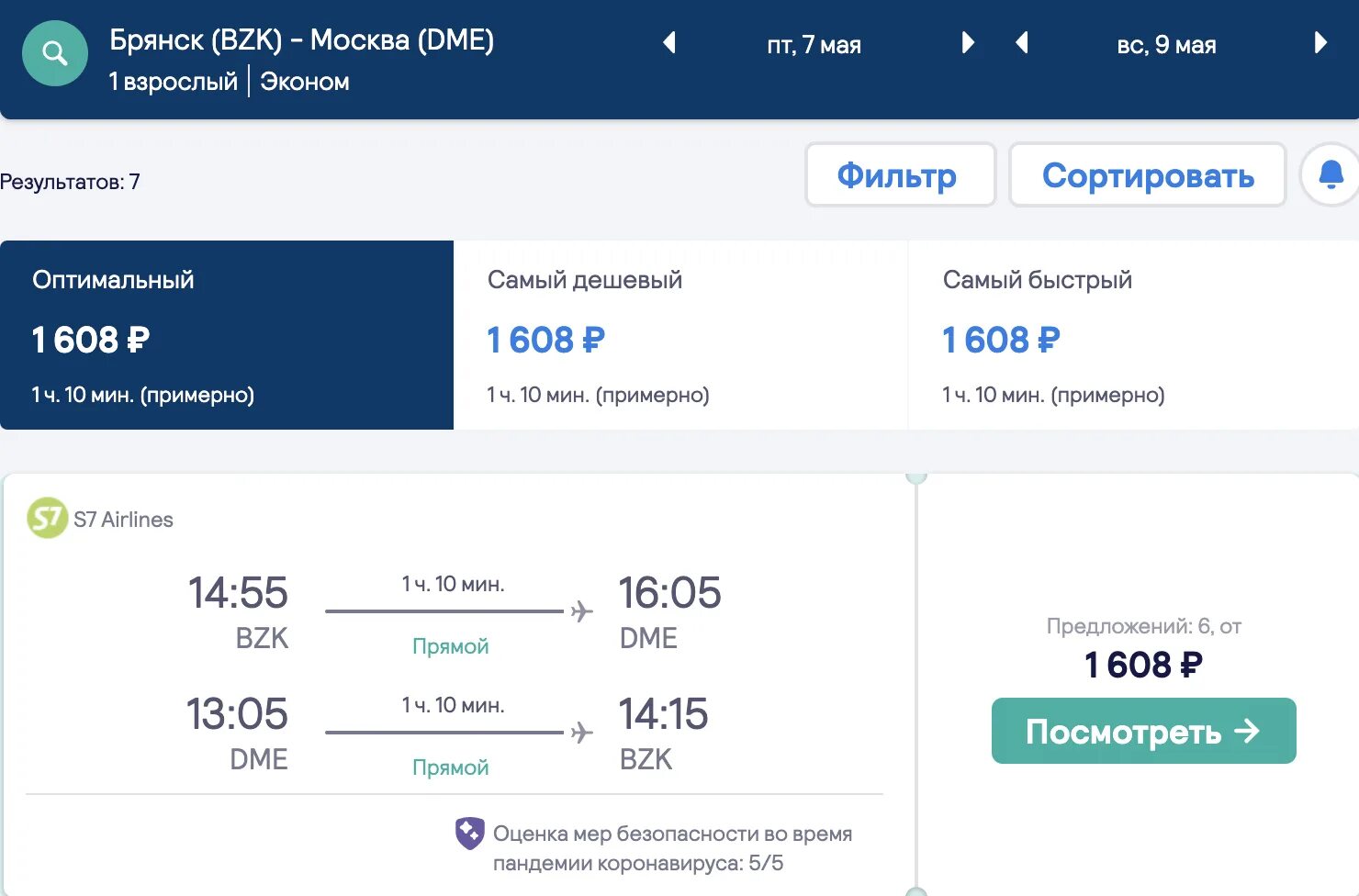This screenshot has height=896, width=1359.
Task: Click the green search magnifier icon
Action: (x=54, y=53)
